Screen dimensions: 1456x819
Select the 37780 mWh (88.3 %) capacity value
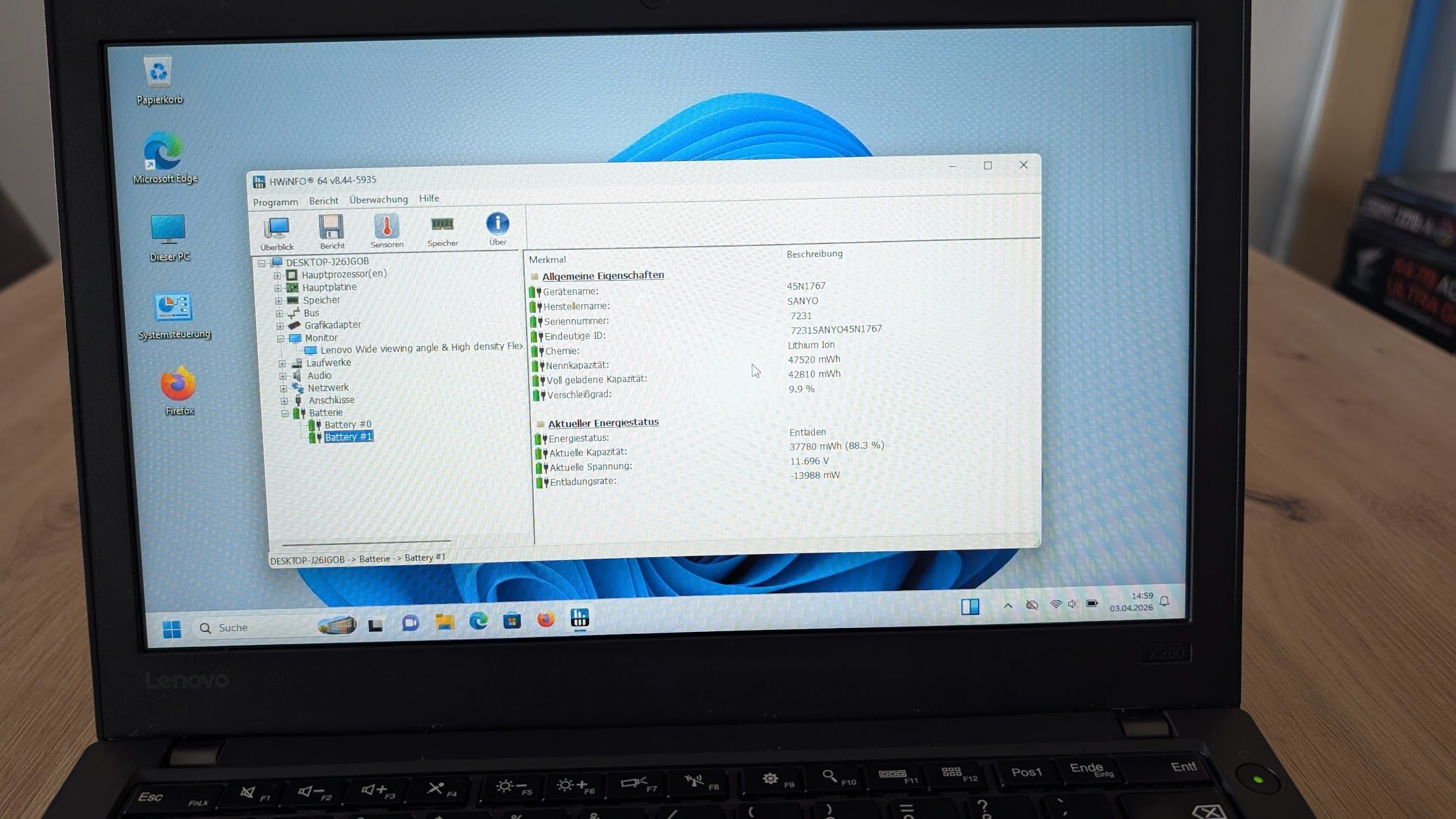click(837, 446)
